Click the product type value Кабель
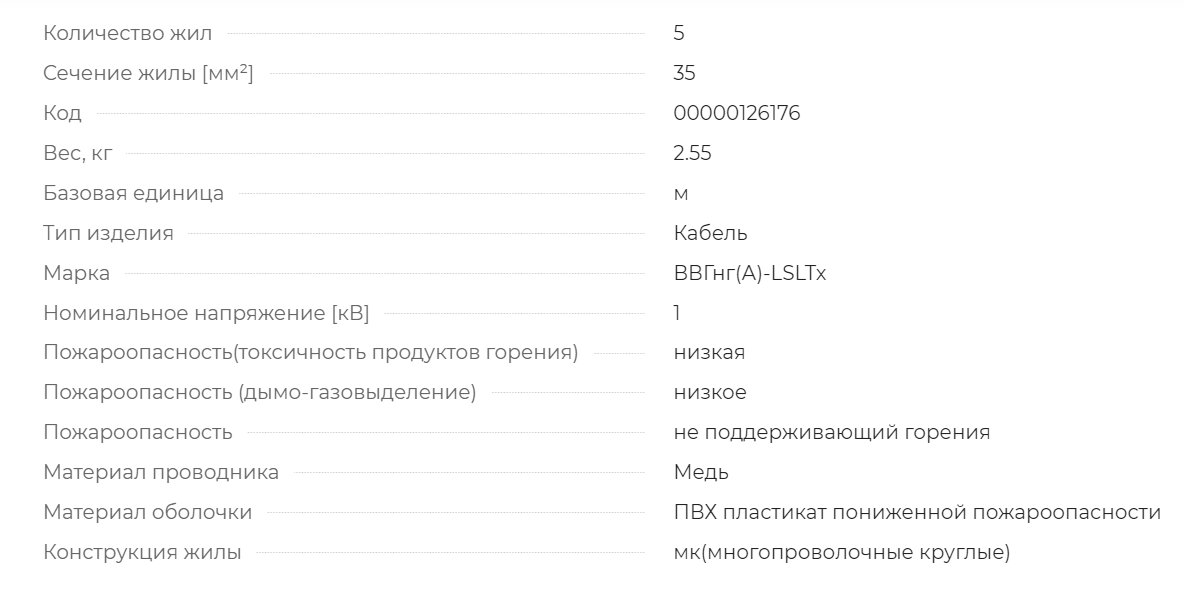The height and width of the screenshot is (592, 1184). point(711,233)
